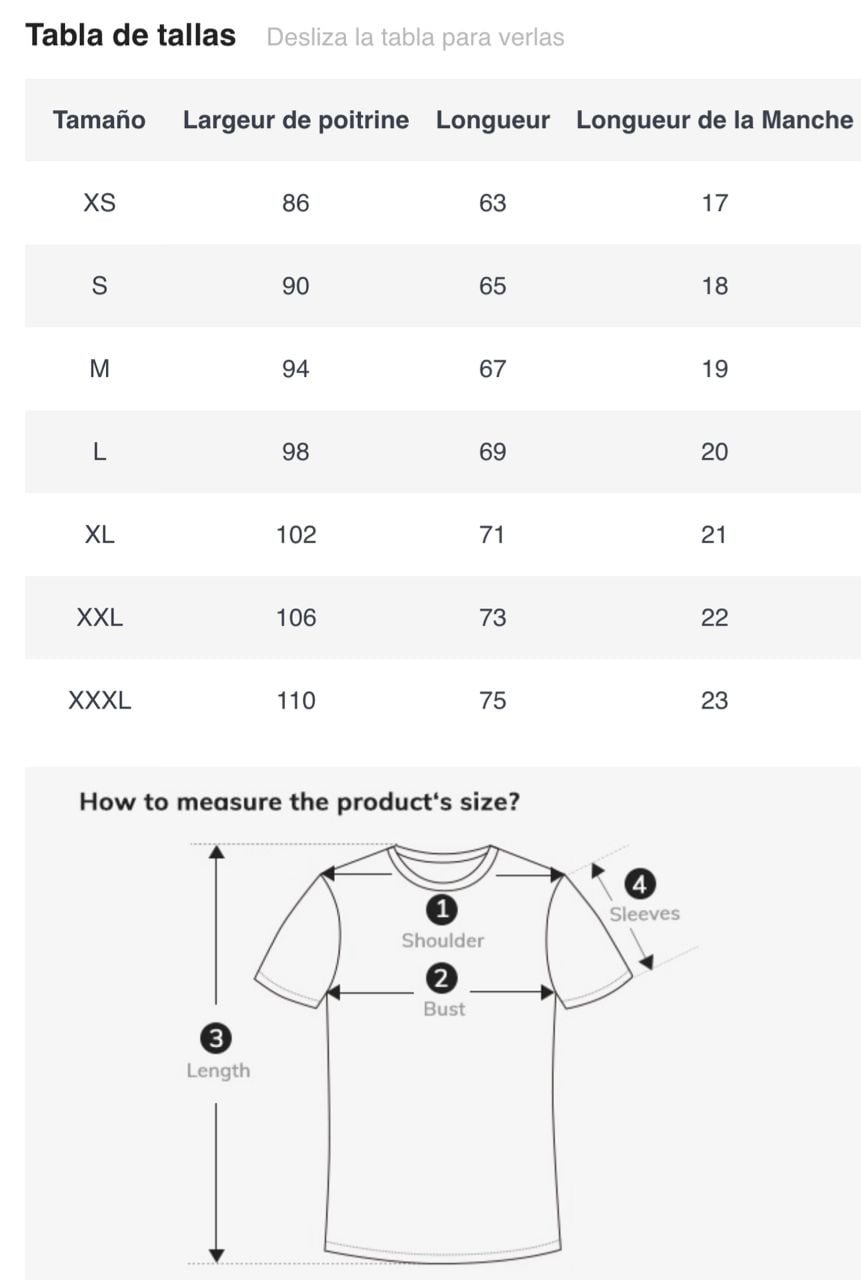Click the Desliza la tabla para verlas hint
Screen dimensions: 861x1280
pyautogui.click(x=415, y=38)
